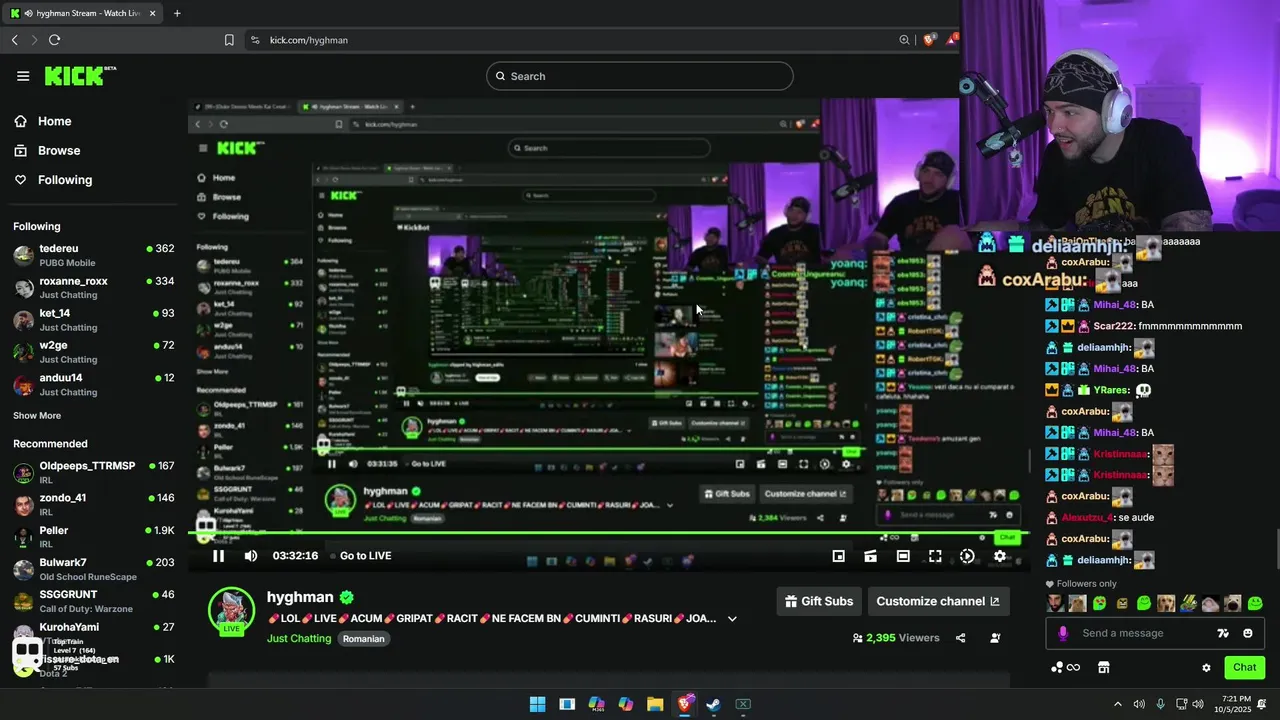
Task: Jump to live with Go to LIVE
Action: 365,556
